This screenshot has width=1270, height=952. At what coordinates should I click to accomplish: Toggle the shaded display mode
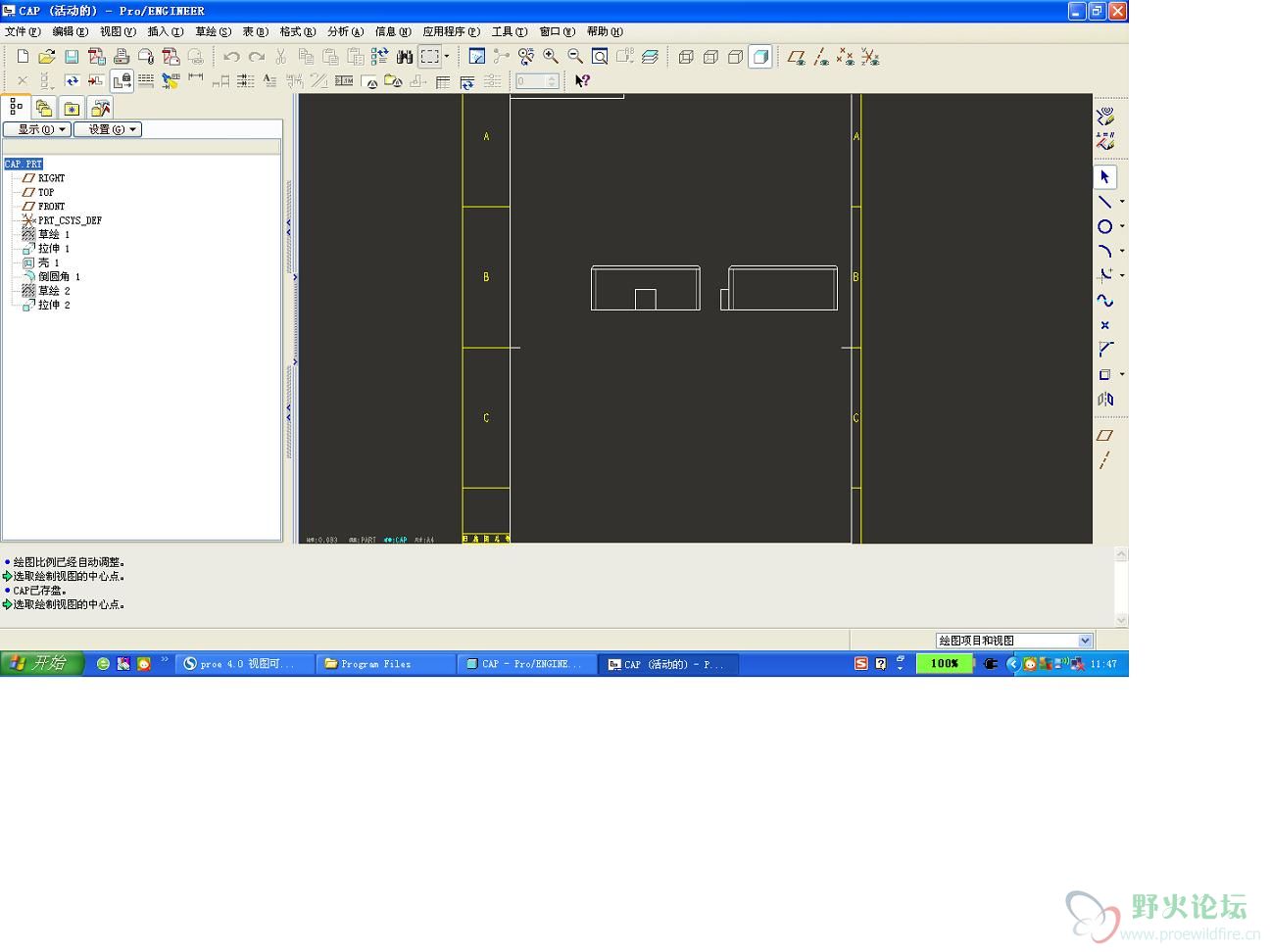(760, 57)
